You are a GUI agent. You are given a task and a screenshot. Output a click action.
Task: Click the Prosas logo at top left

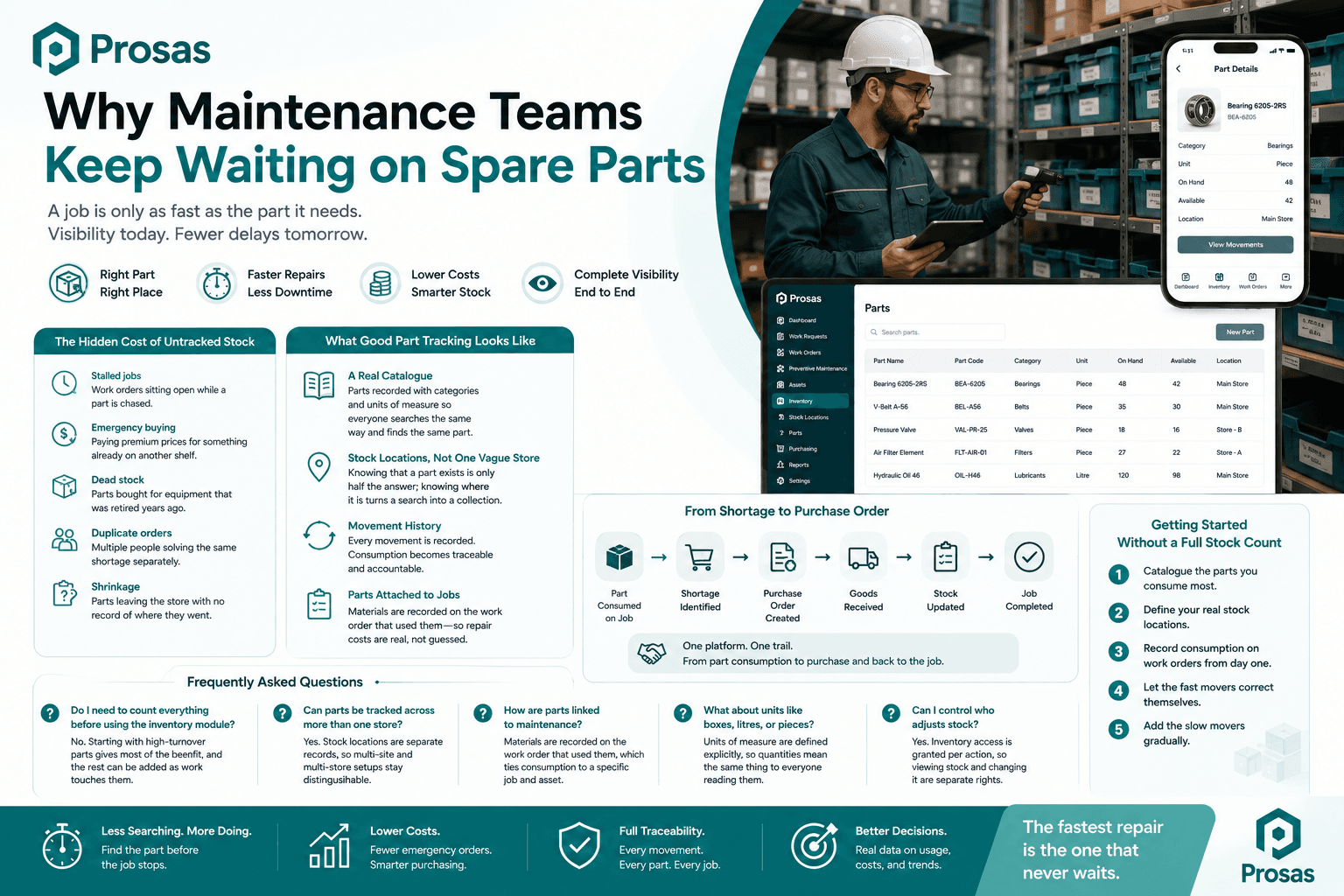(122, 49)
